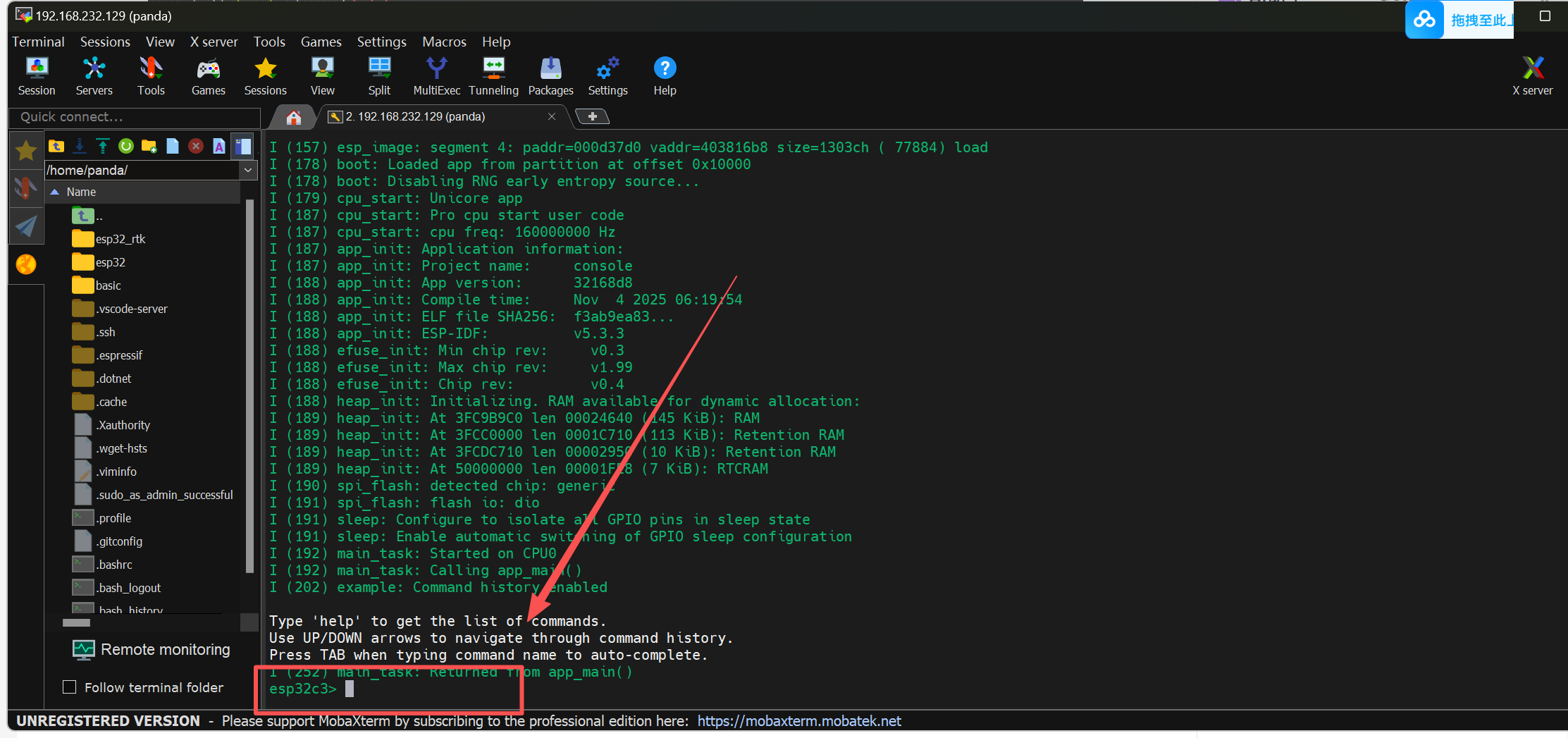Click the red delete selected files icon
Image resolution: width=1568 pixels, height=738 pixels.
point(196,146)
